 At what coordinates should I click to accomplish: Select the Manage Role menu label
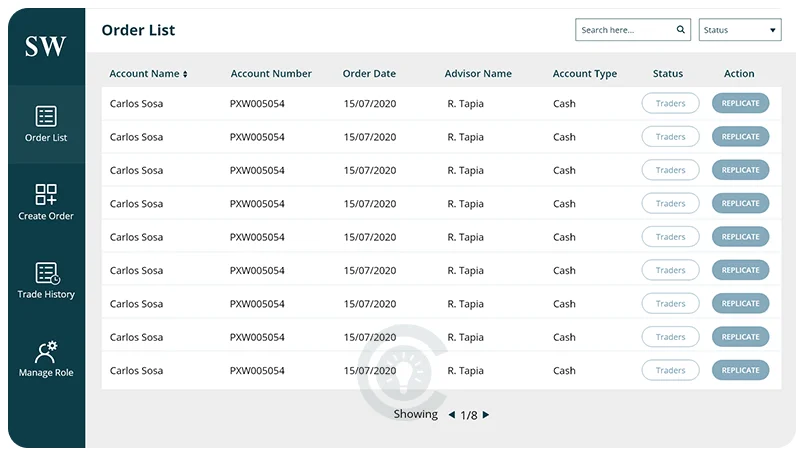click(x=46, y=373)
